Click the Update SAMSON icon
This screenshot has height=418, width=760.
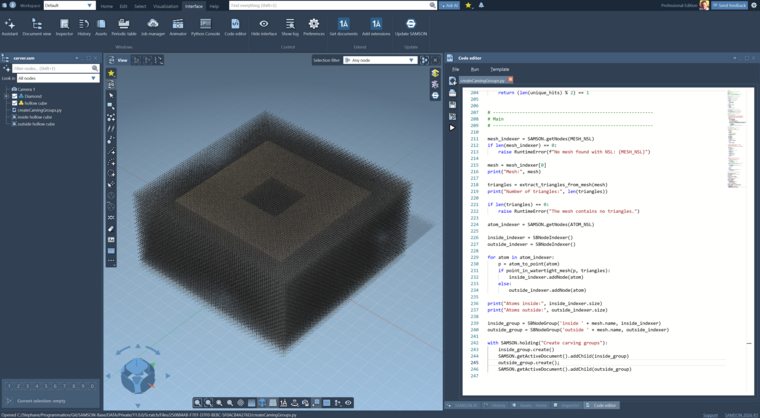click(x=410, y=26)
